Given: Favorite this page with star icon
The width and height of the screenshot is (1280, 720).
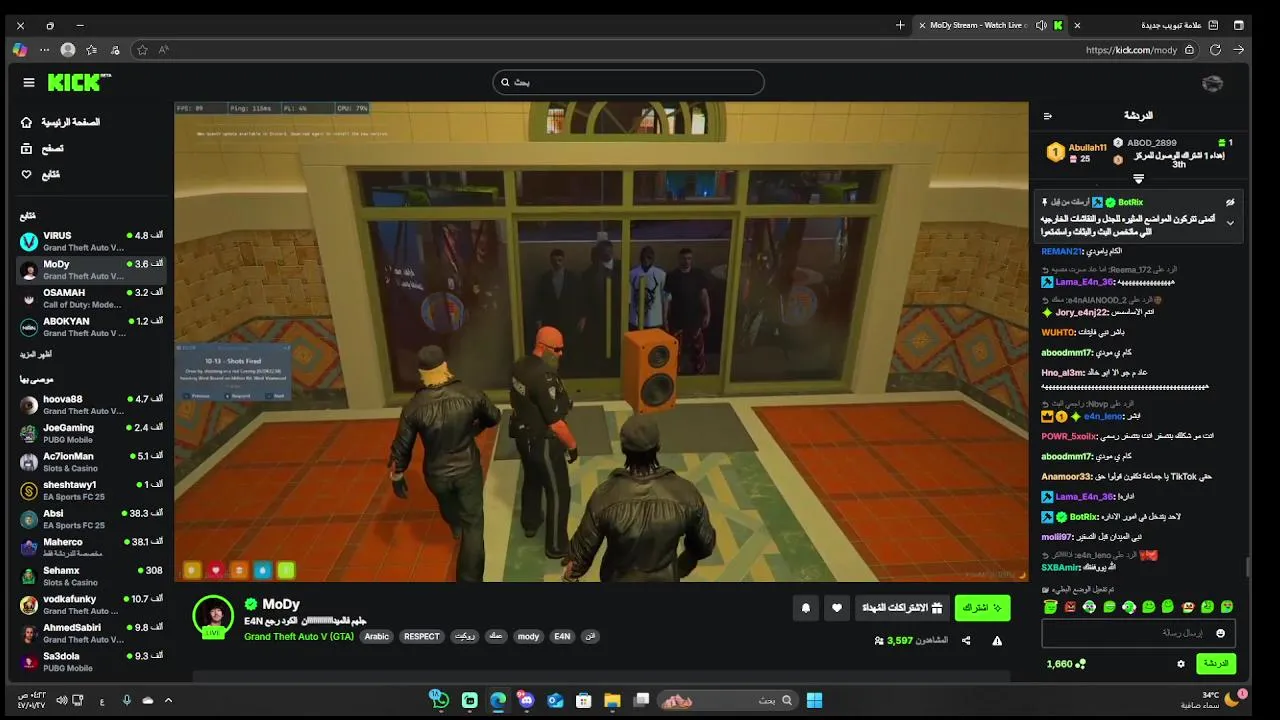Looking at the screenshot, I should coord(142,50).
